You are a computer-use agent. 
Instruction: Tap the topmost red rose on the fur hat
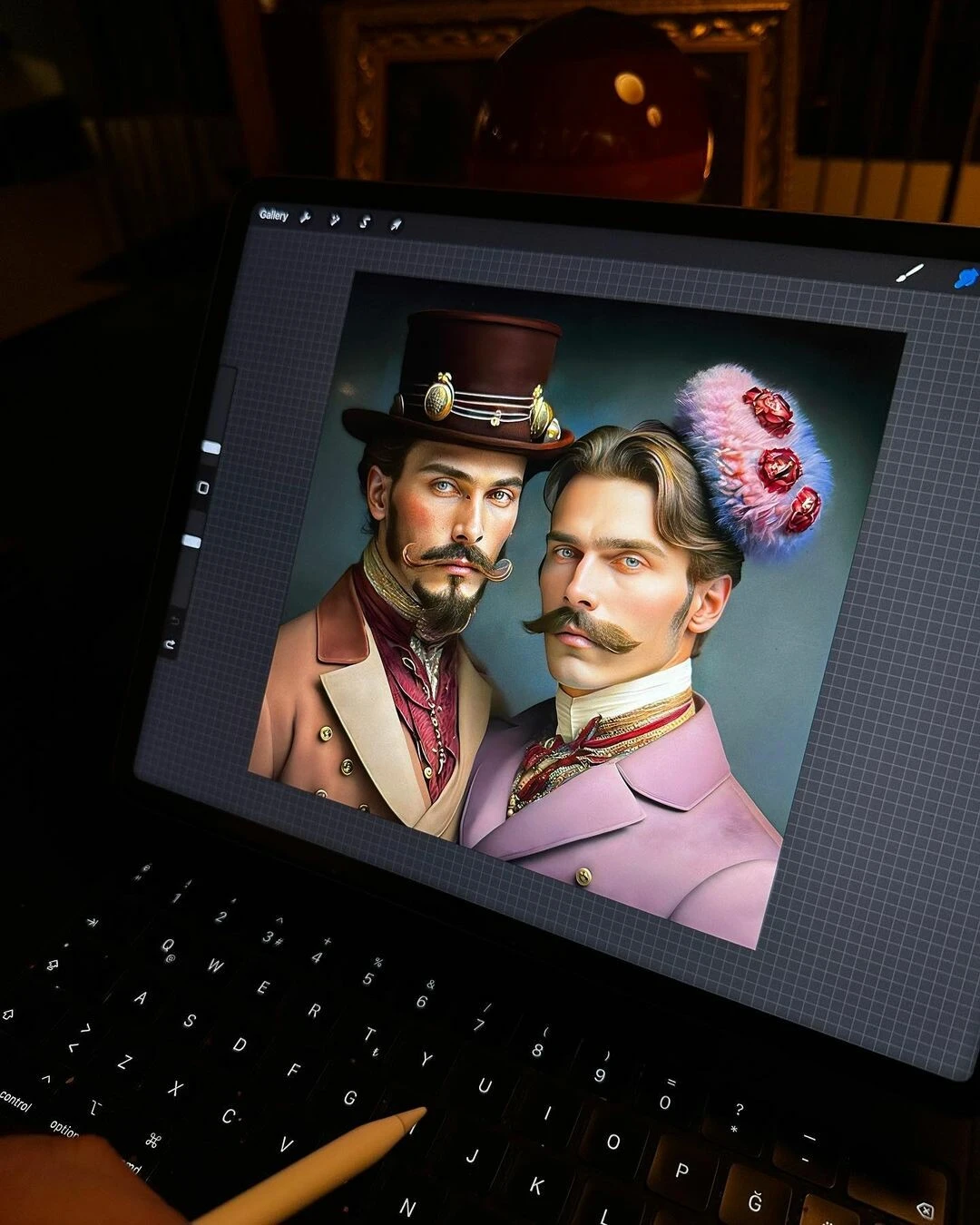pyautogui.click(x=768, y=410)
